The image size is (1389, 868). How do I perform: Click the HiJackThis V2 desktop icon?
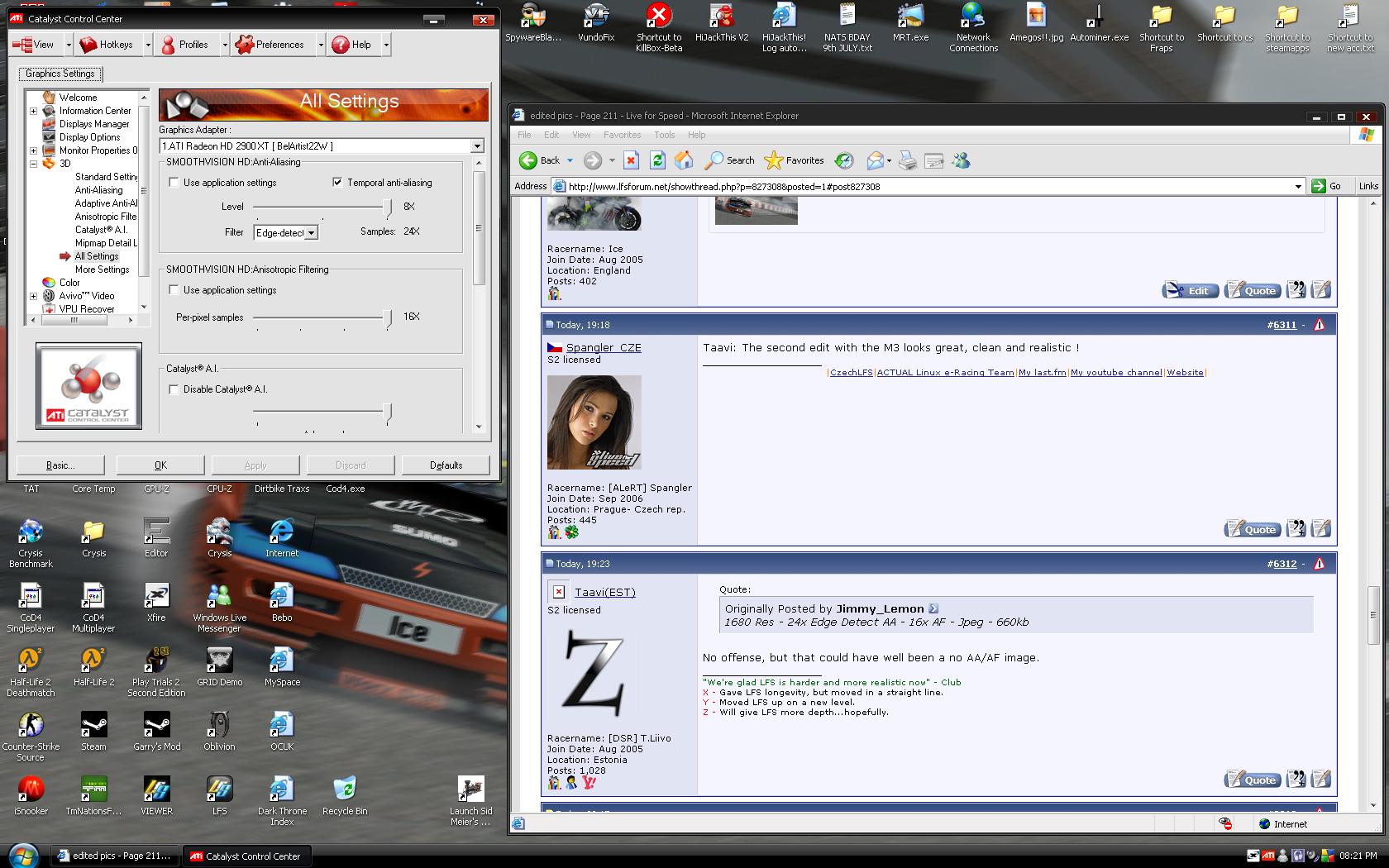(x=722, y=23)
